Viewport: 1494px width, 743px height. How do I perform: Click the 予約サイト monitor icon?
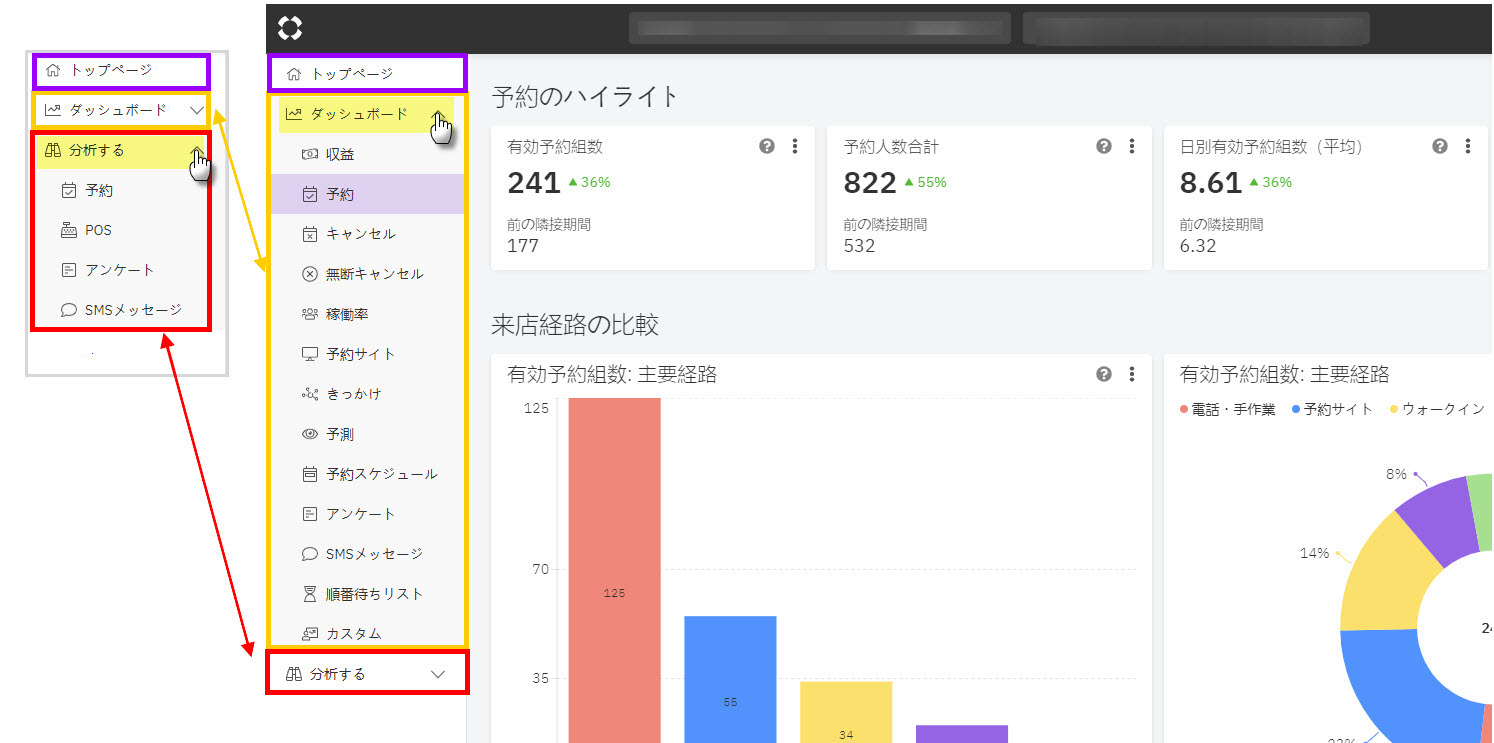(310, 354)
